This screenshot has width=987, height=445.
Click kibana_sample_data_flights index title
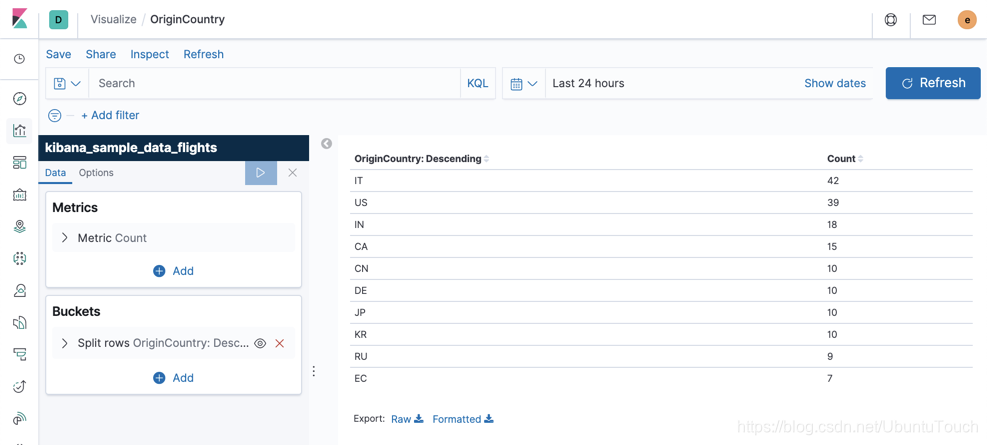pyautogui.click(x=131, y=148)
